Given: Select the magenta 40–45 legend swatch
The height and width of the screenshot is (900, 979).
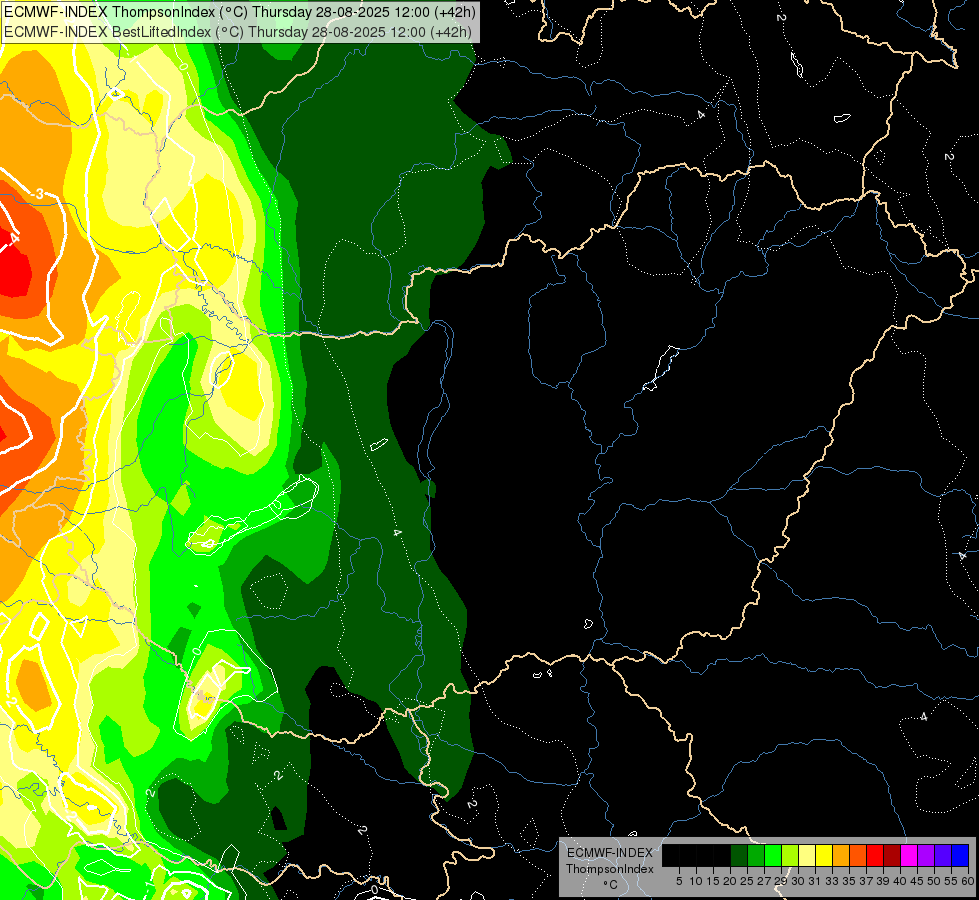Looking at the screenshot, I should [x=909, y=855].
